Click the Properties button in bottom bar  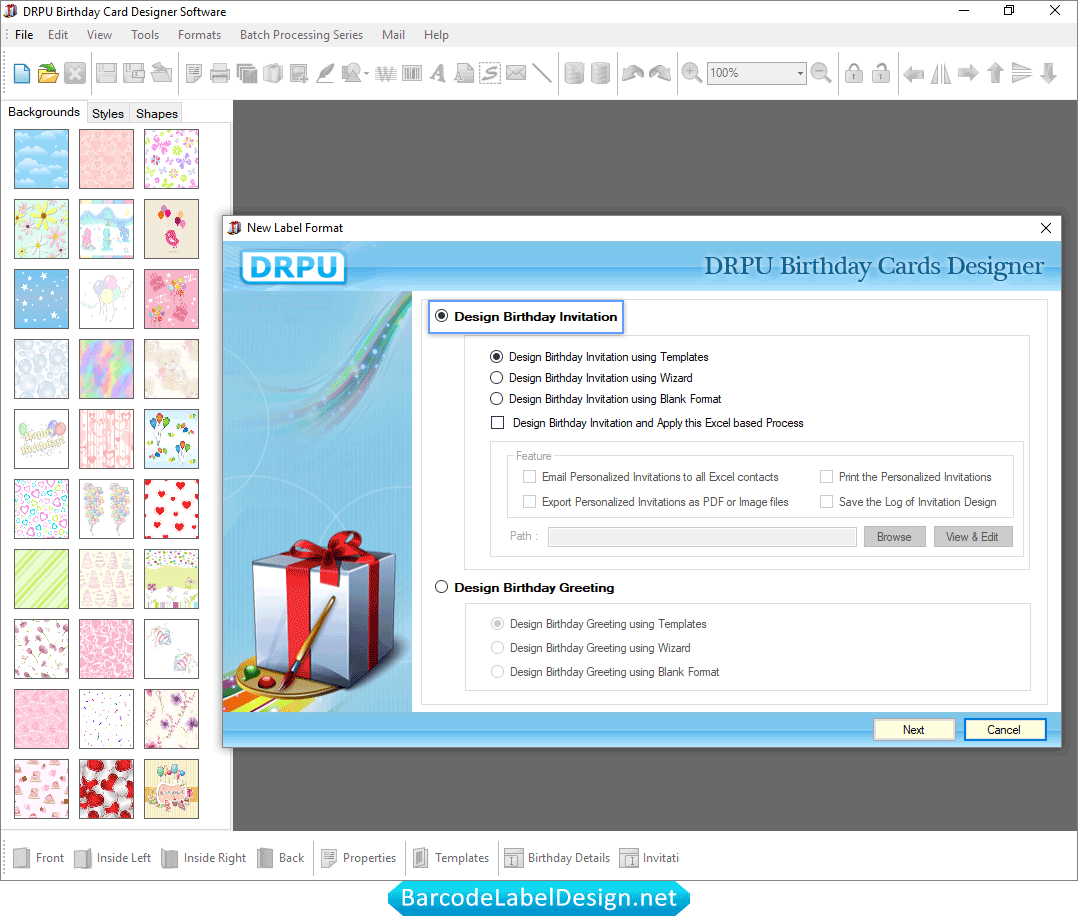(359, 858)
